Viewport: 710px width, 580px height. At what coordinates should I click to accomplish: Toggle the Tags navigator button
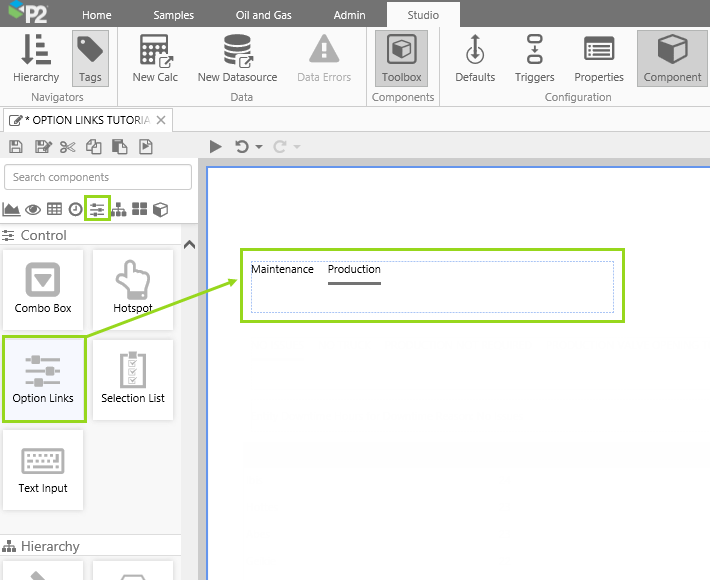pyautogui.click(x=90, y=58)
